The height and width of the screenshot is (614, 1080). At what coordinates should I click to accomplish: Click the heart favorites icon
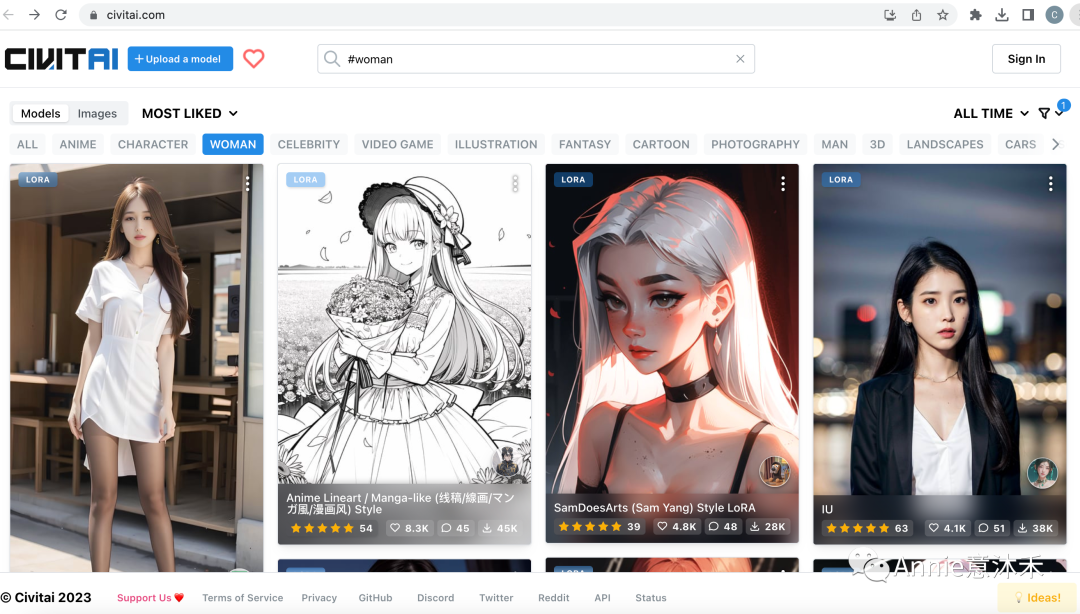(x=253, y=59)
